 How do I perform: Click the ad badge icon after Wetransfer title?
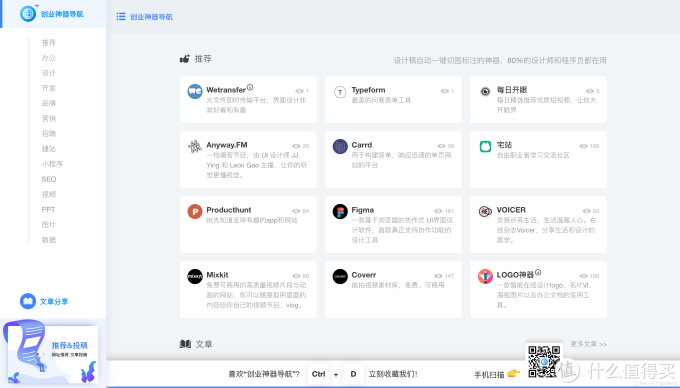point(250,87)
